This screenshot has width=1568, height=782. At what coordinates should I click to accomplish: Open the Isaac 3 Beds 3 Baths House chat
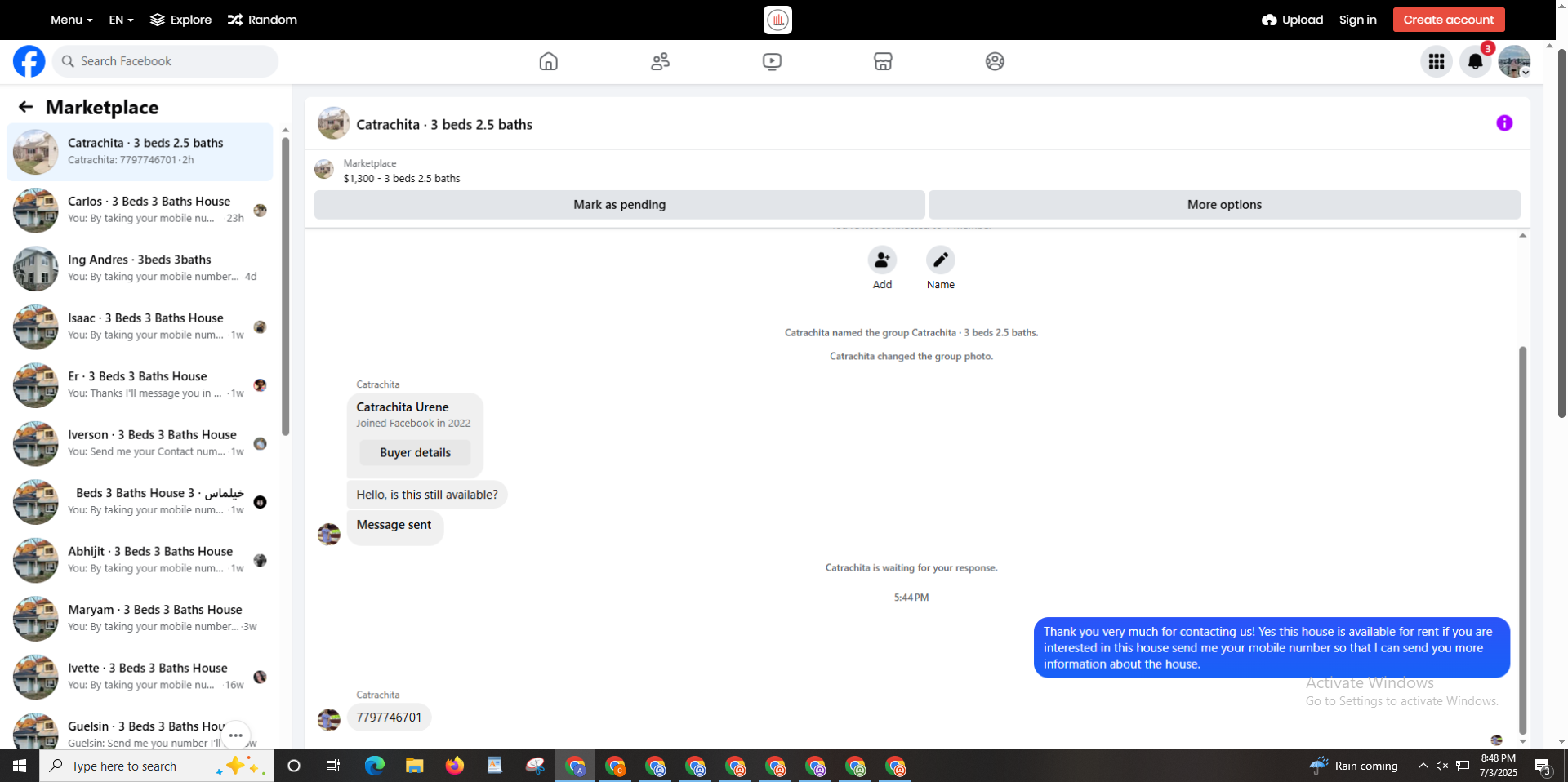click(140, 327)
